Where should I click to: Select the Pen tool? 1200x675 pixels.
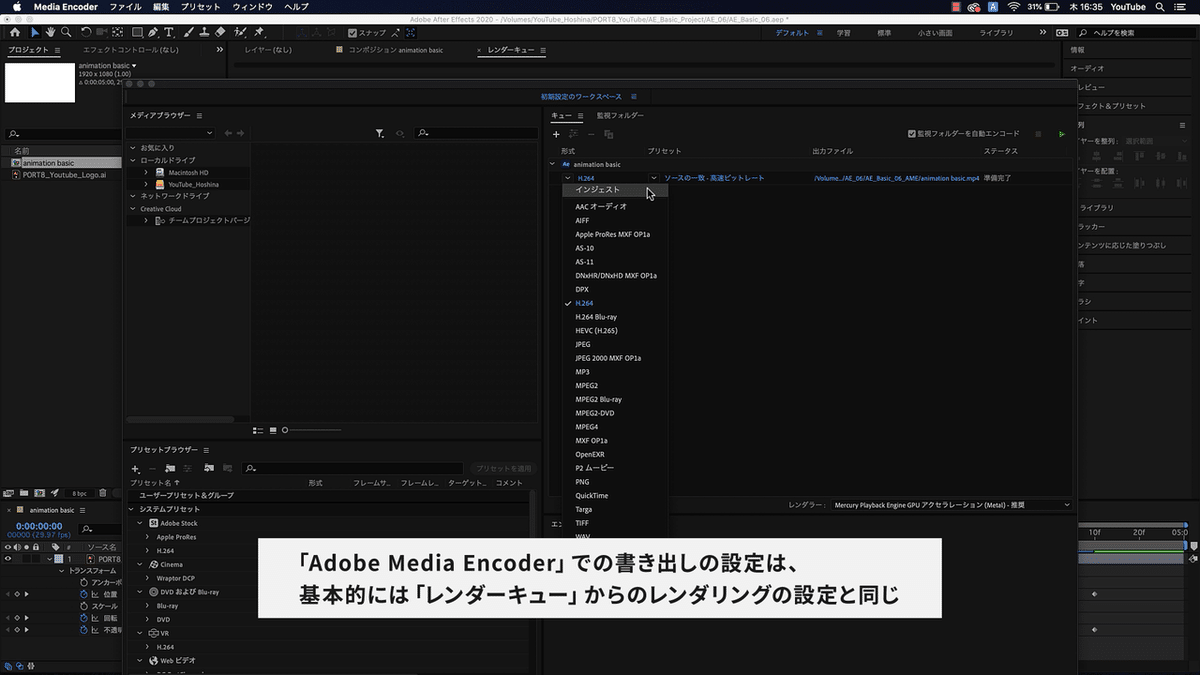click(x=151, y=32)
